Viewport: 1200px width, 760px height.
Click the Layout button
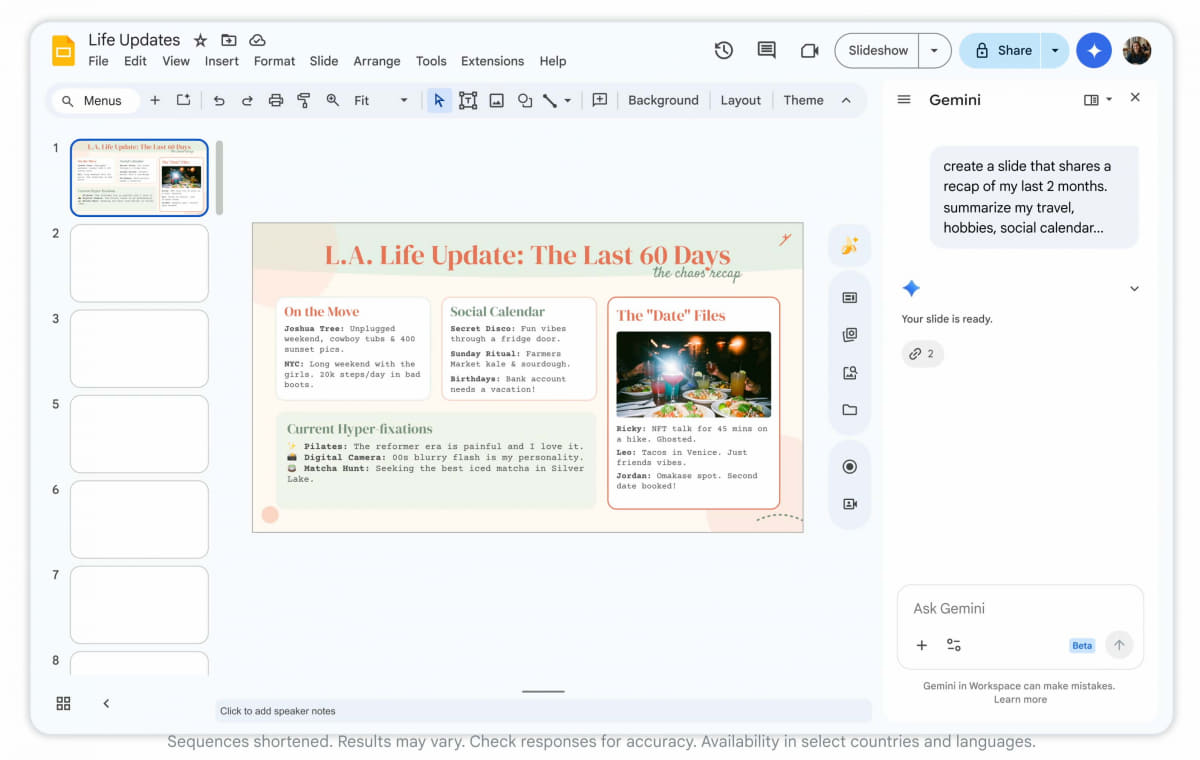741,100
